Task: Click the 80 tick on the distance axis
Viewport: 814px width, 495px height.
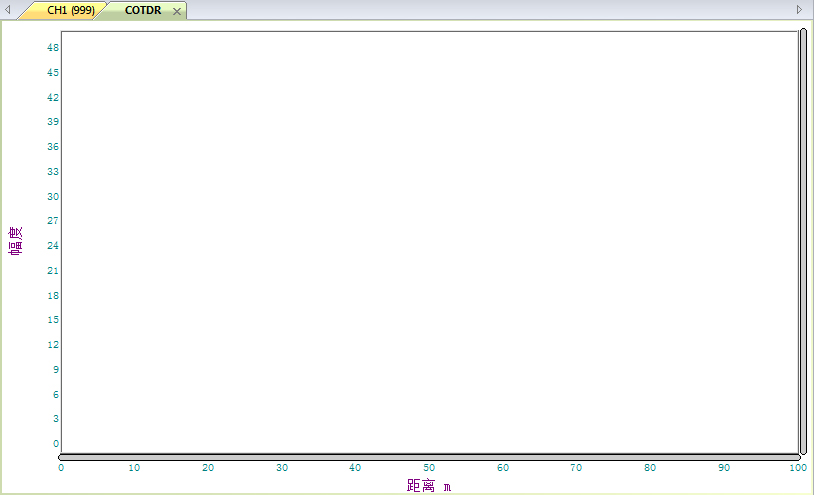Action: point(650,468)
